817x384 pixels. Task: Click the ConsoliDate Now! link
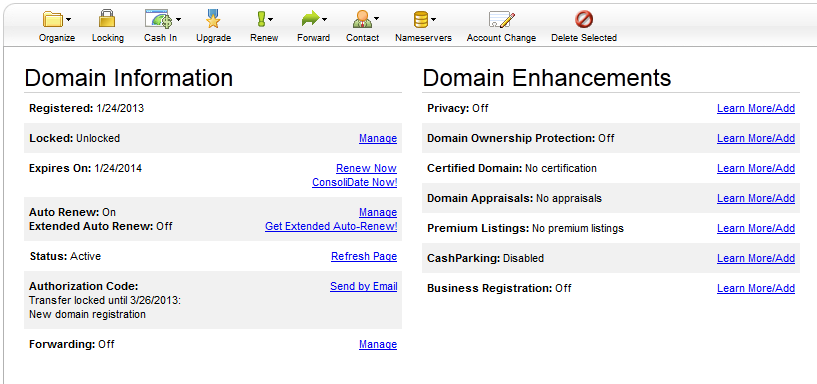pos(354,183)
